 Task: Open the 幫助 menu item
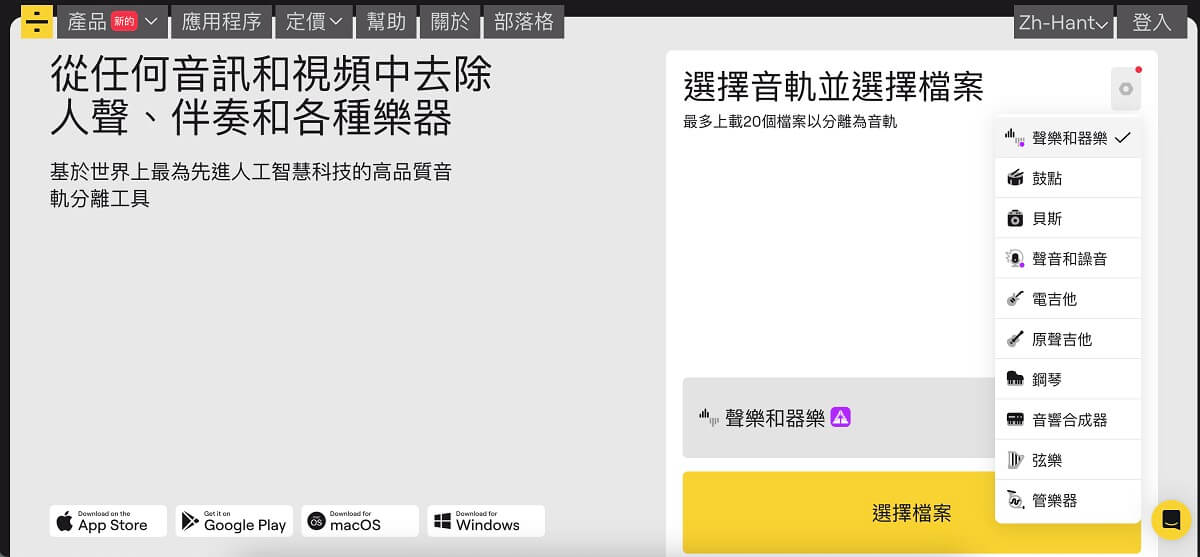386,21
